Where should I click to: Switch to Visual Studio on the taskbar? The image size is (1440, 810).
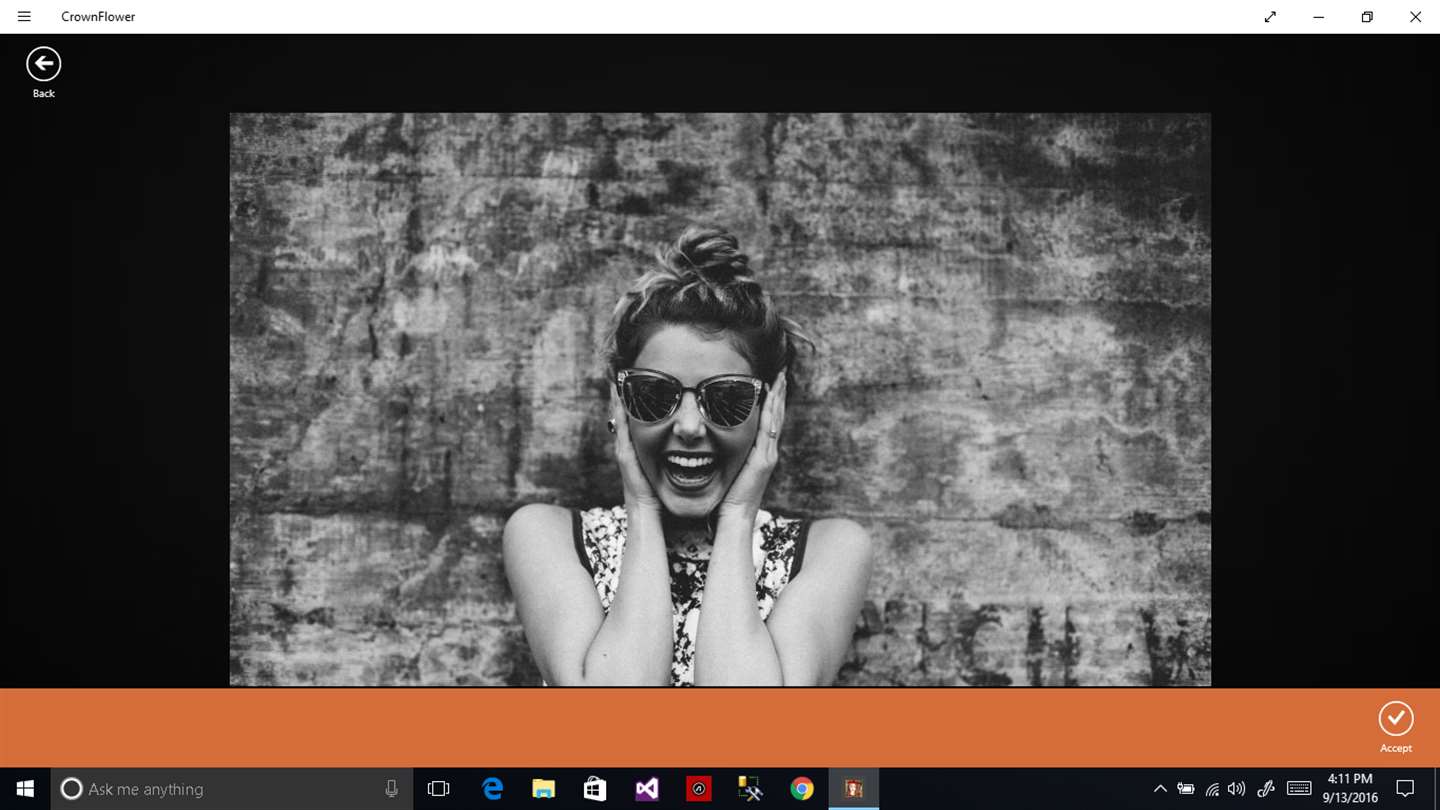tap(647, 789)
